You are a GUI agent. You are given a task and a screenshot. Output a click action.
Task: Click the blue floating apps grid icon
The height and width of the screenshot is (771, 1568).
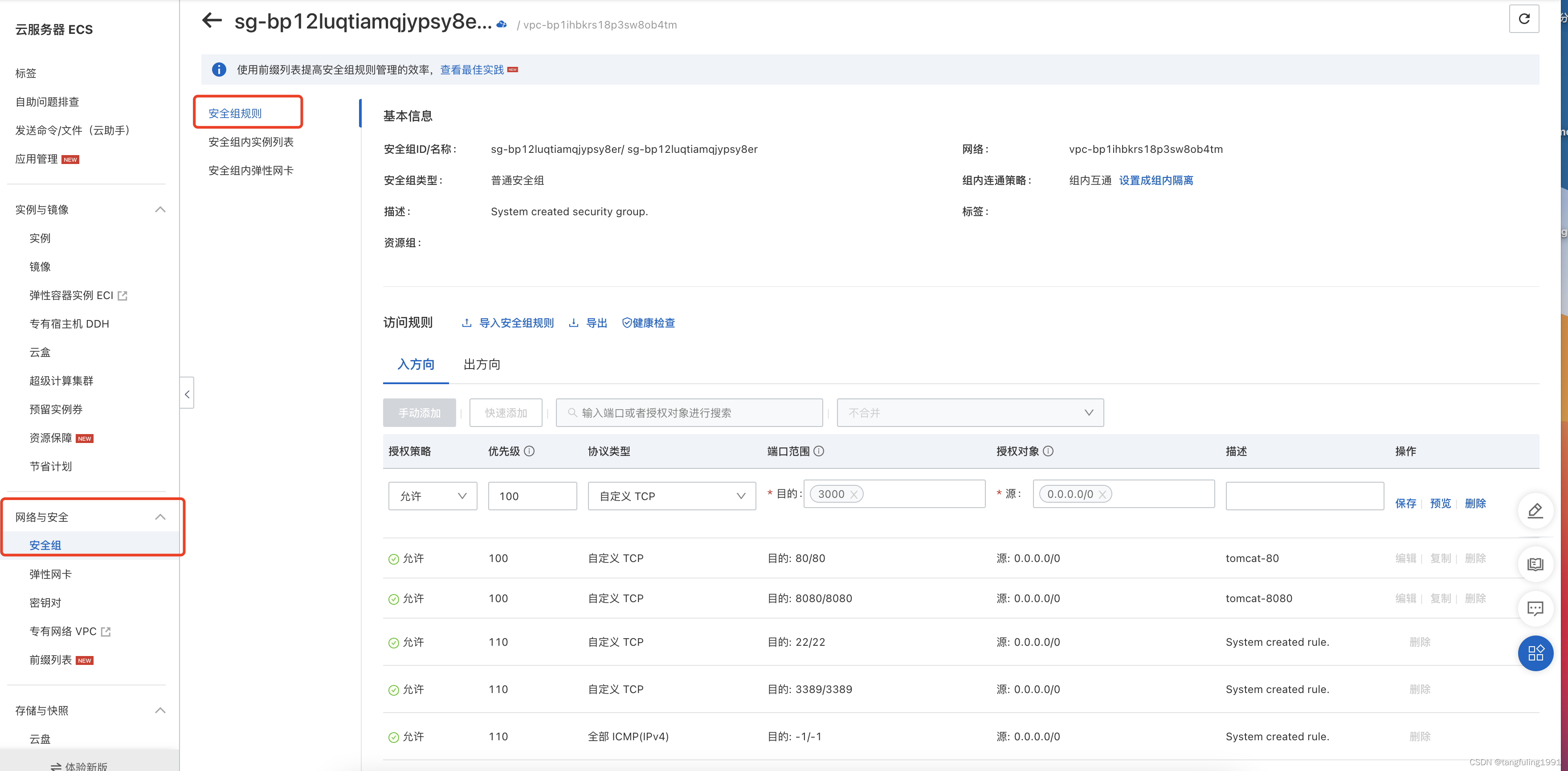(x=1535, y=653)
